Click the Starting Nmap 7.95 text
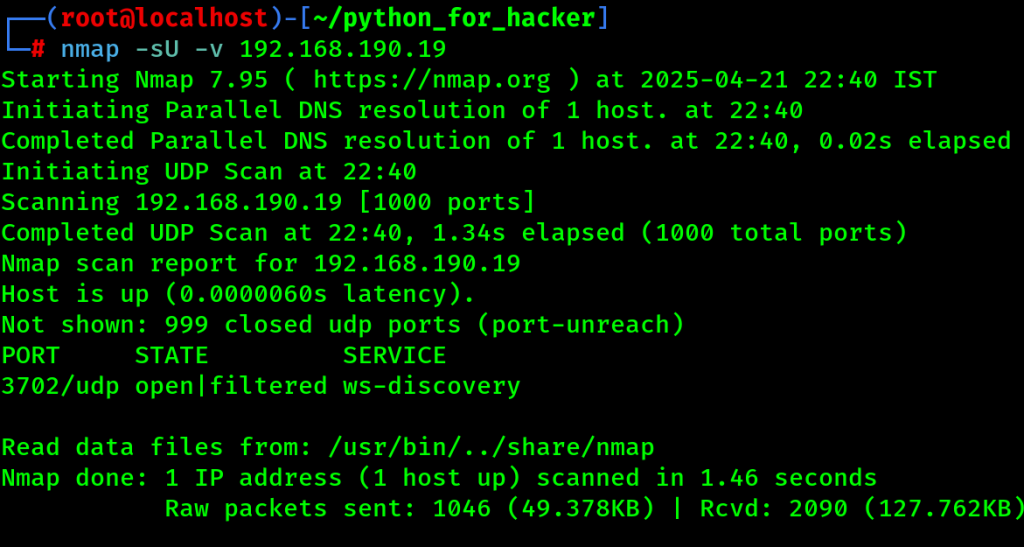This screenshot has height=547, width=1024. 135,80
